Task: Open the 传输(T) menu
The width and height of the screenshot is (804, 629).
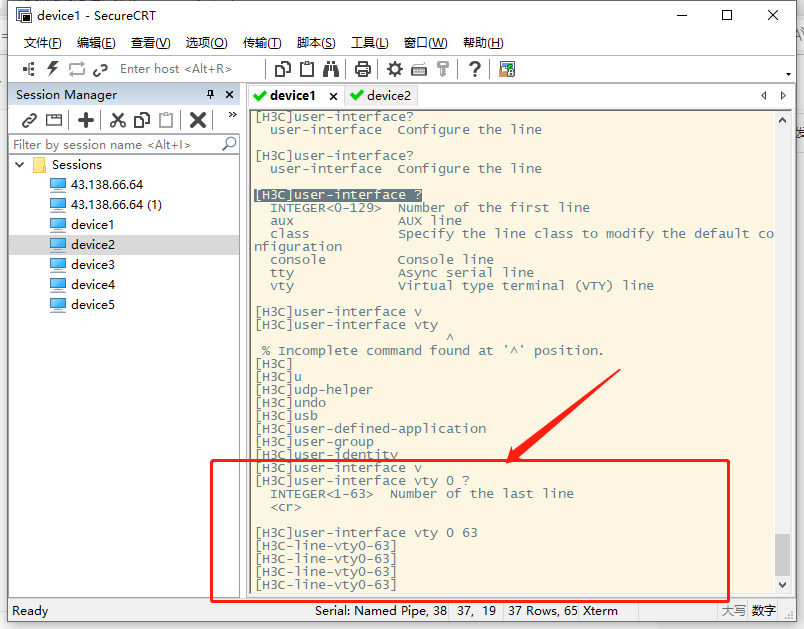Action: pos(262,43)
